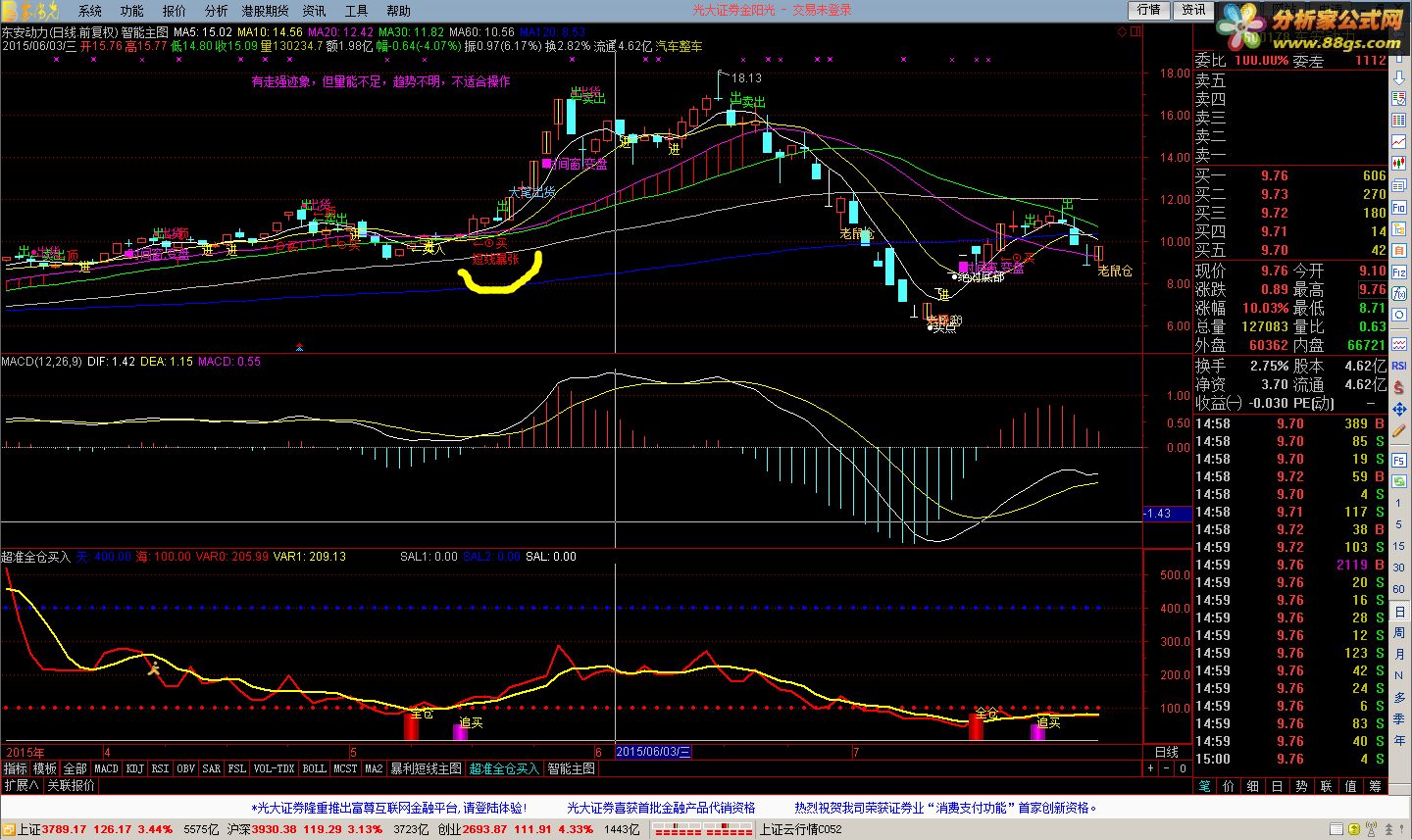Open the 系统 menu

89,11
